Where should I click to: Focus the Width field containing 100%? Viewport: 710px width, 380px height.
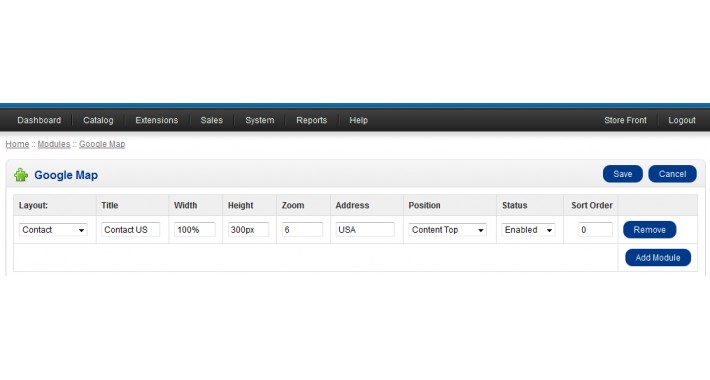tap(195, 230)
